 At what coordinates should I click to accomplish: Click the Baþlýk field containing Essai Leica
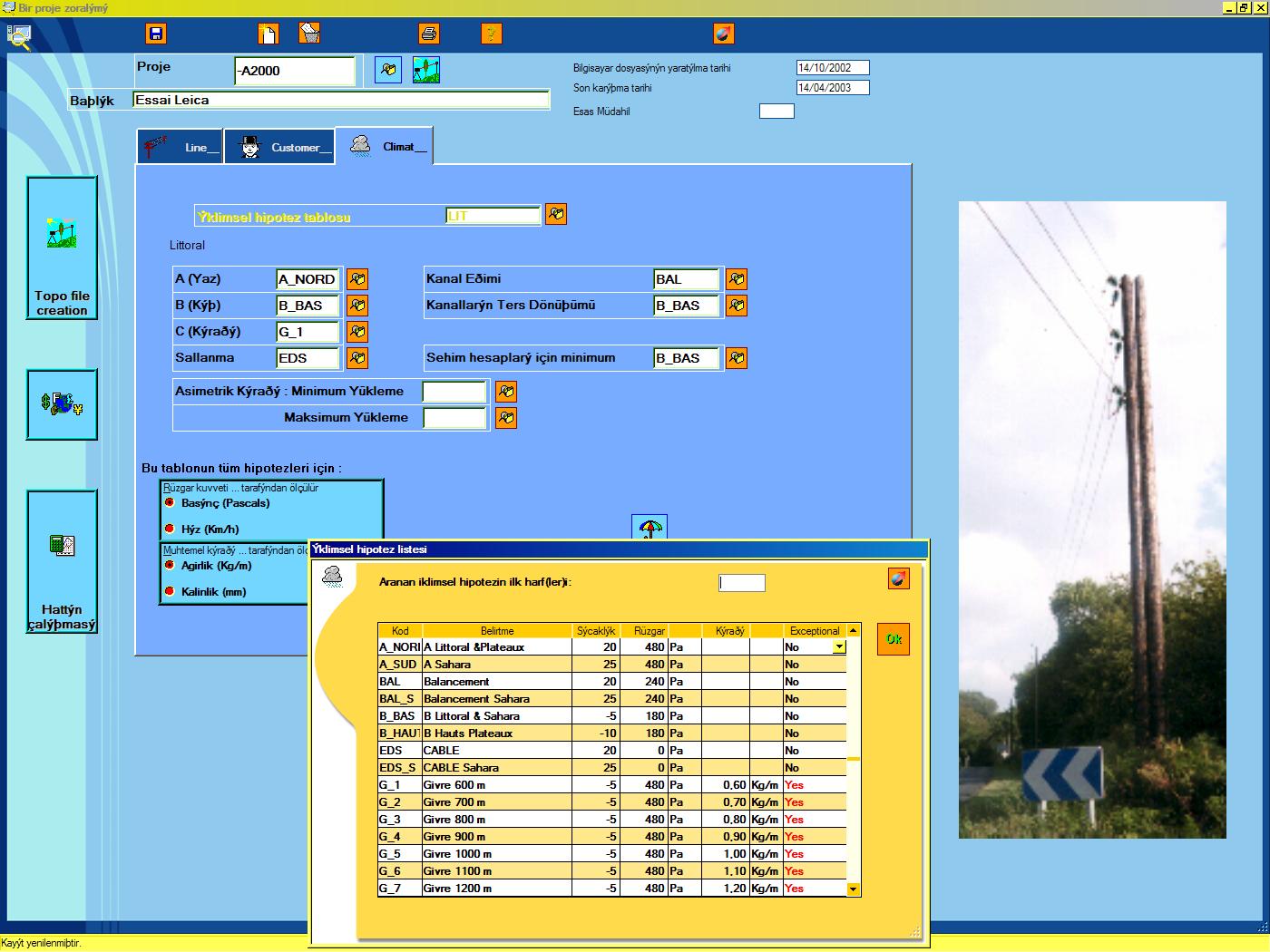pos(341,100)
